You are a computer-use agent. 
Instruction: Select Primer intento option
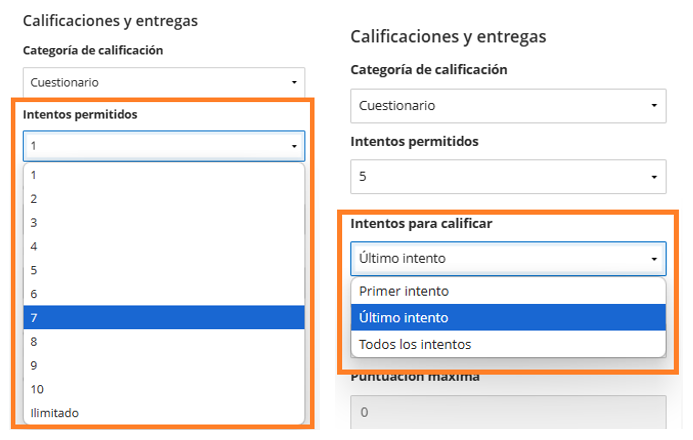click(507, 291)
